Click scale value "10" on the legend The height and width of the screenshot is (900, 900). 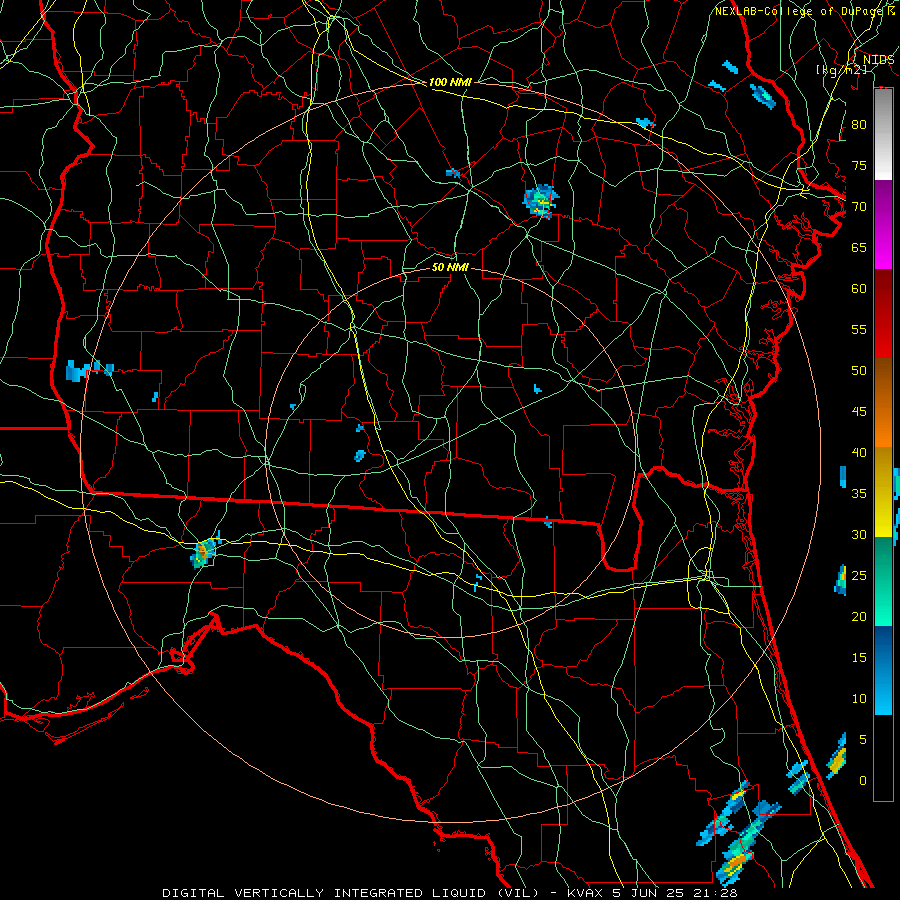(x=859, y=699)
